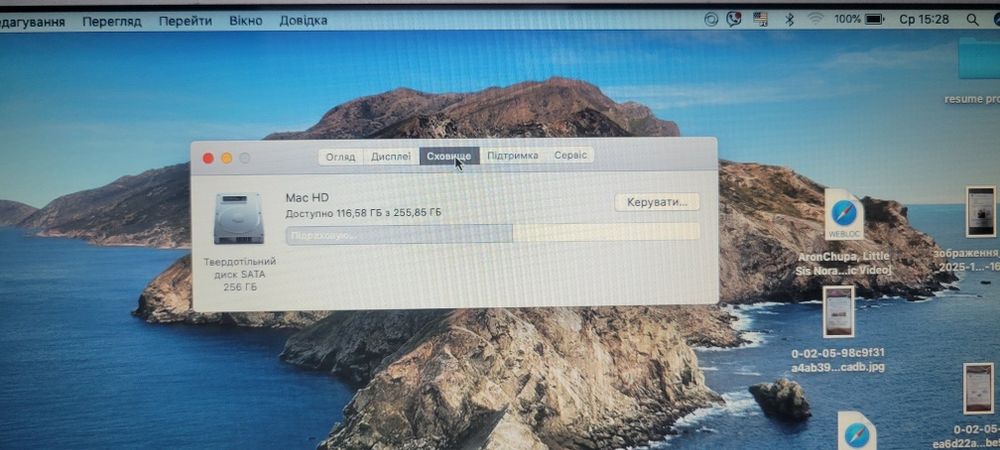Screen dimensions: 1000x450
Task: Minimize the window with yellow button
Action: [x=226, y=158]
